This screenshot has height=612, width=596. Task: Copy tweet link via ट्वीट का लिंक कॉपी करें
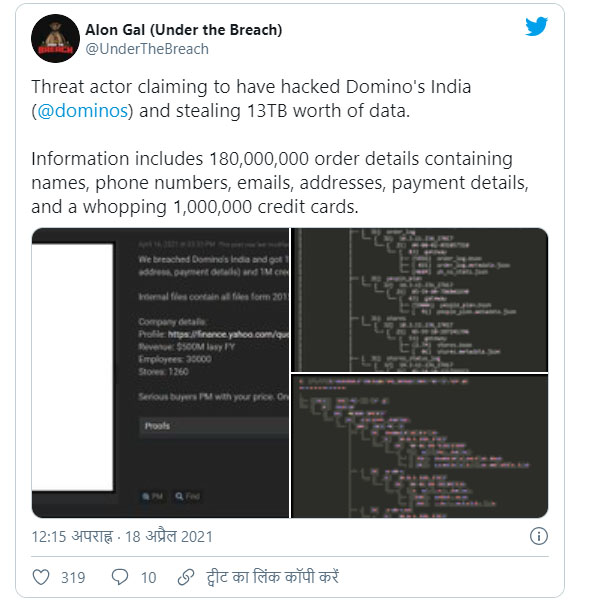[x=272, y=577]
